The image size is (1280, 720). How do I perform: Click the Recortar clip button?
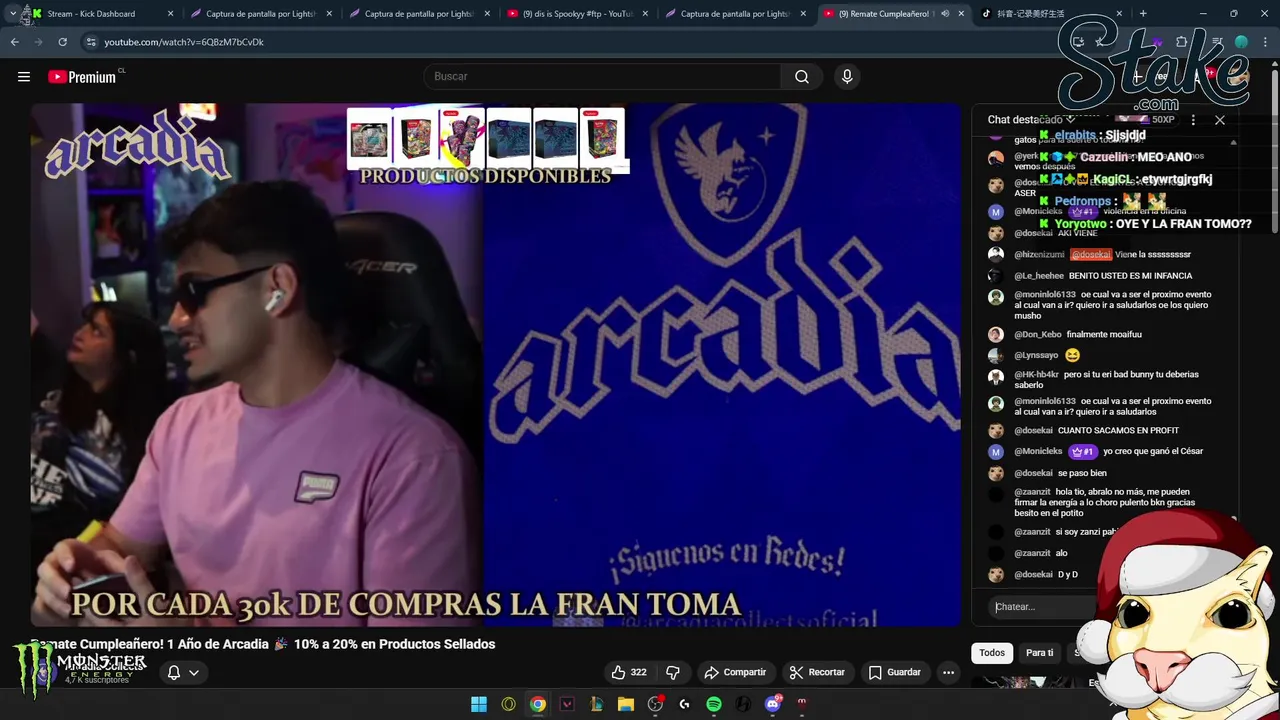(x=817, y=672)
